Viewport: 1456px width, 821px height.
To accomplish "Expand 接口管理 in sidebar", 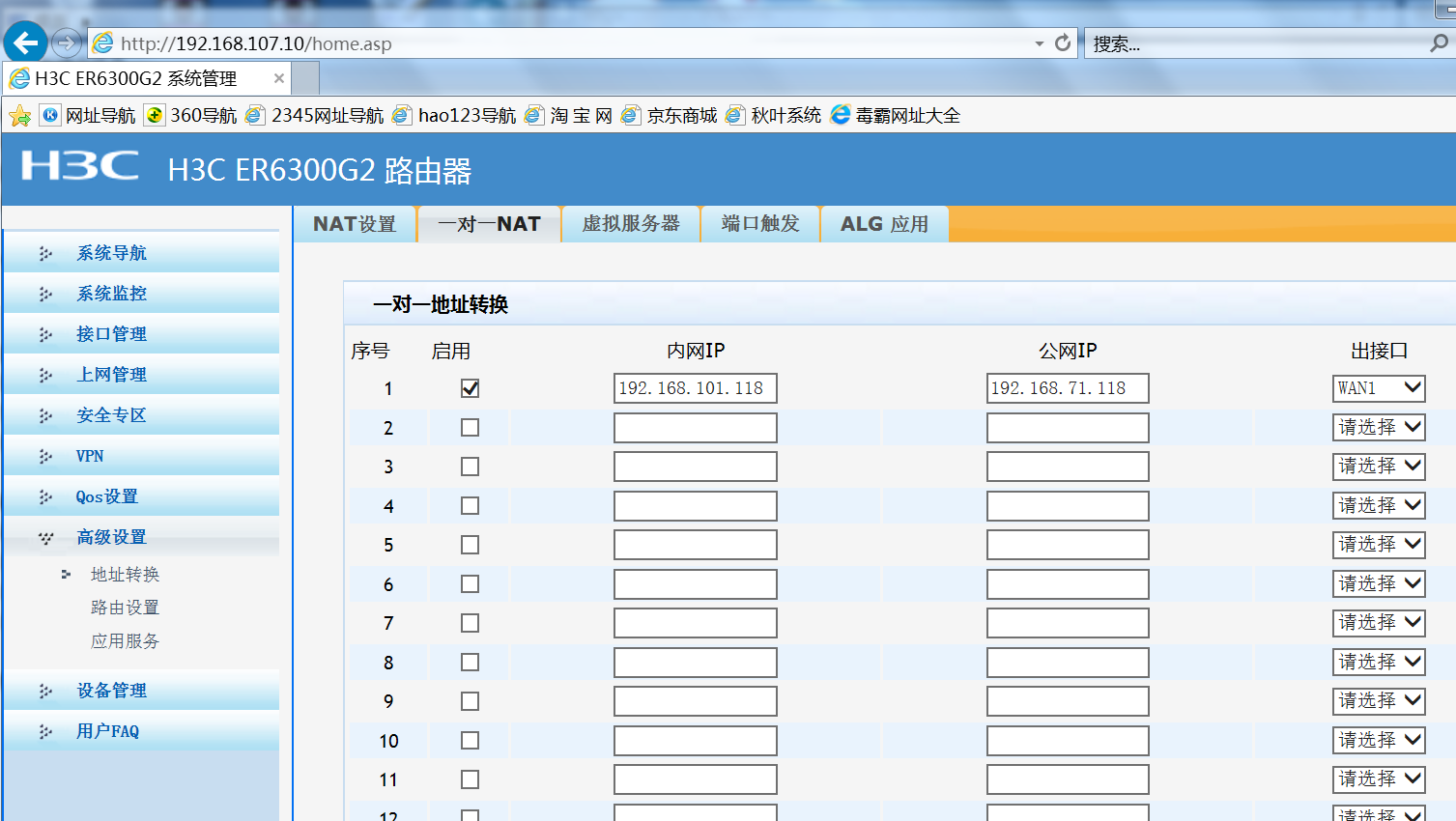I will pyautogui.click(x=141, y=334).
